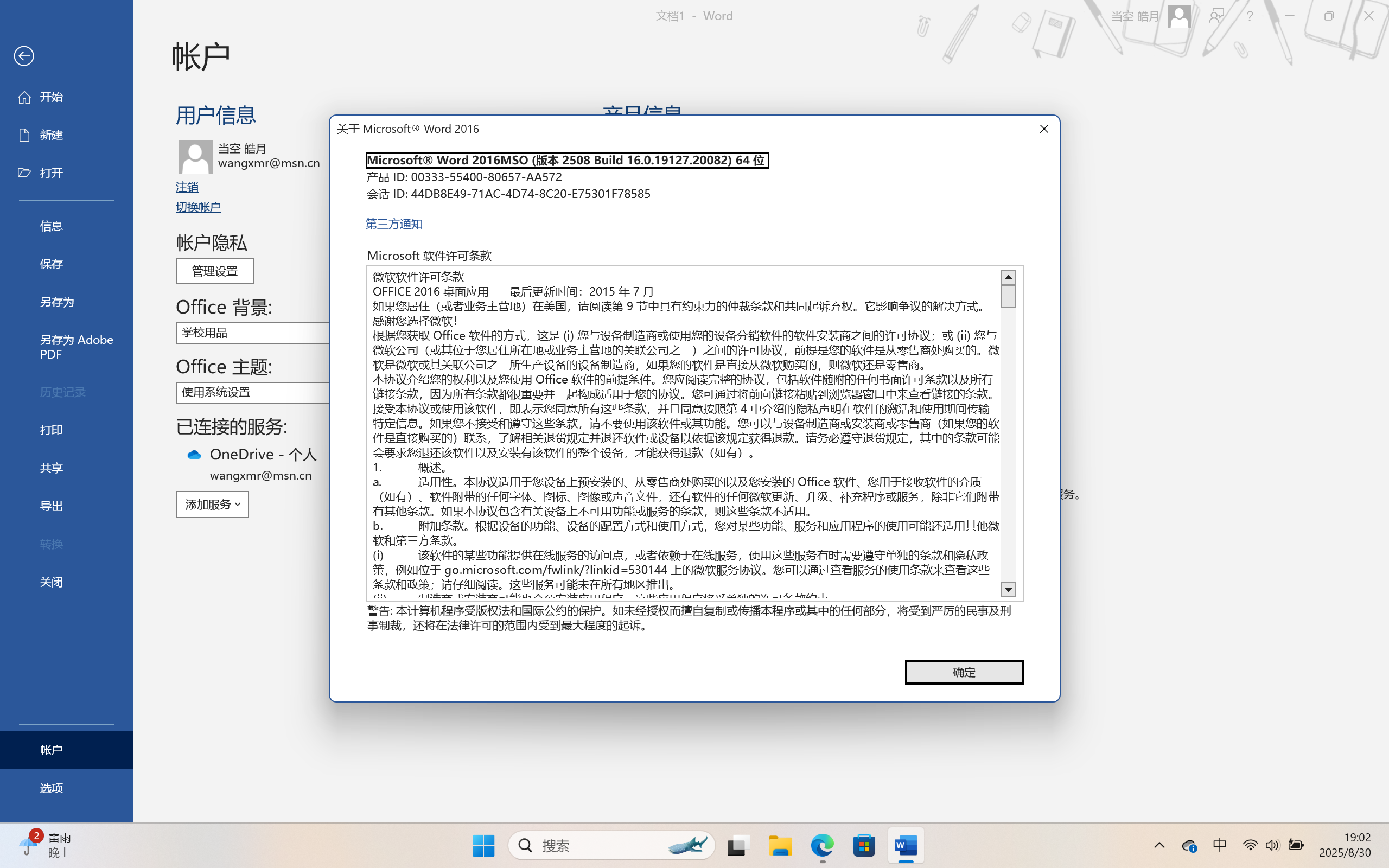Click the Microsoft Store taskbar icon
1389x868 pixels.
click(864, 846)
